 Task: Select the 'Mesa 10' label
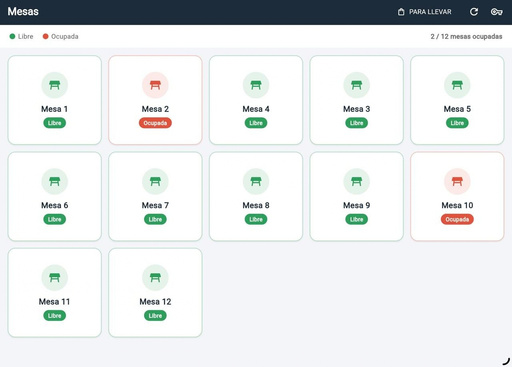coord(457,205)
